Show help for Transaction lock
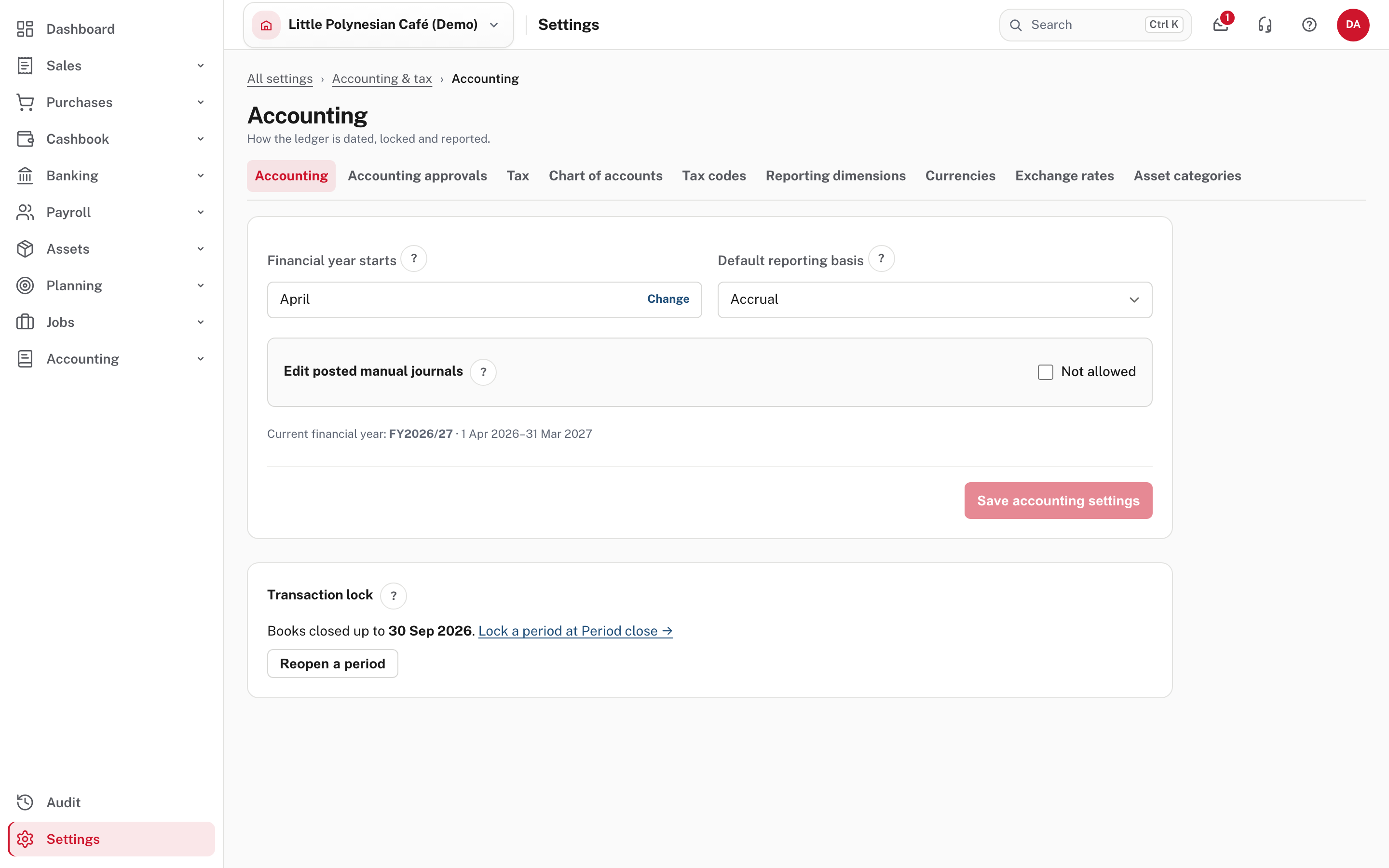 (394, 596)
